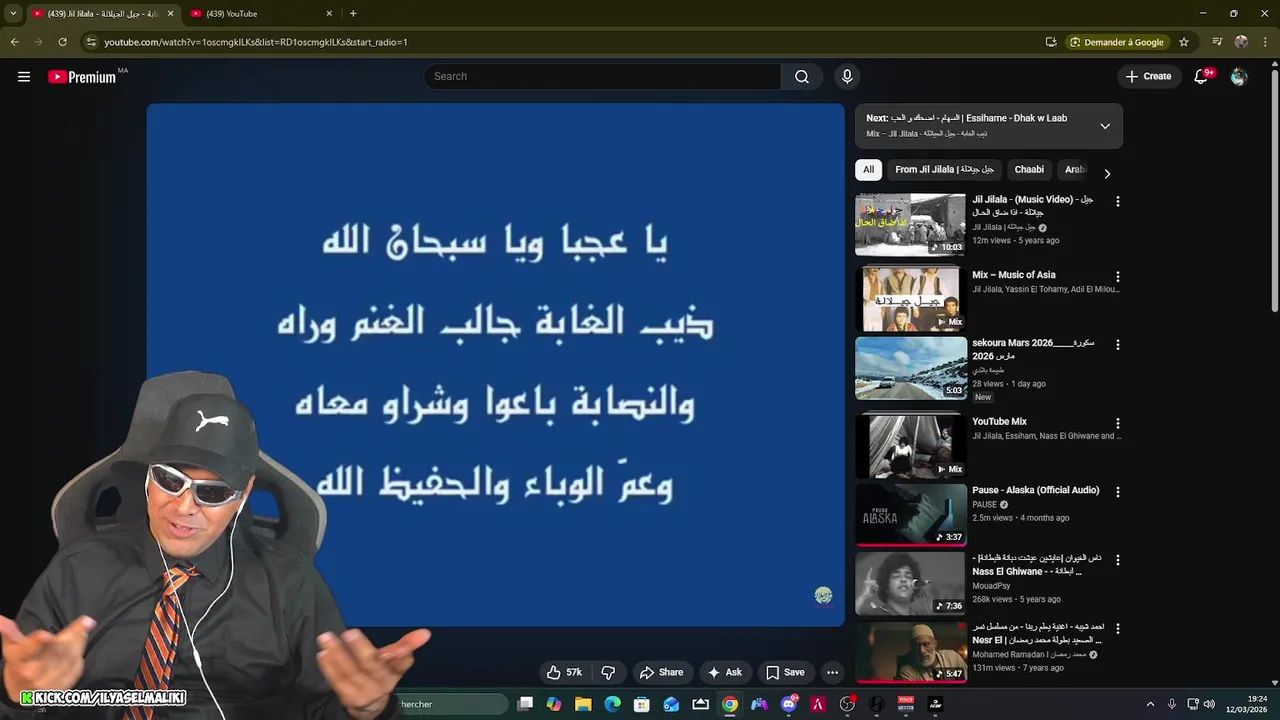
Task: Open new browser tab
Action: (353, 13)
